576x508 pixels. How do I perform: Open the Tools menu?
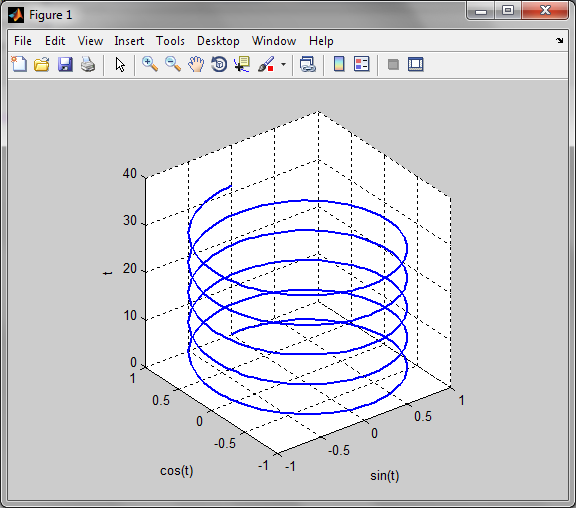click(x=170, y=41)
